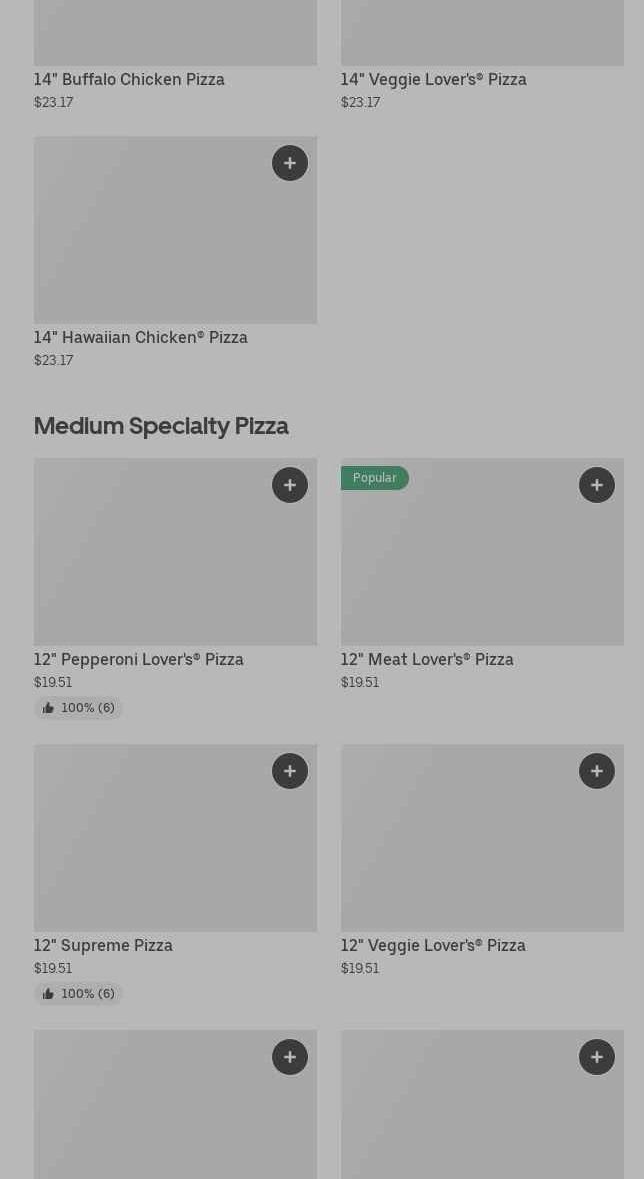This screenshot has width=644, height=1179.
Task: Open 14" Veggie Lover's Pizza item
Action: [x=433, y=79]
